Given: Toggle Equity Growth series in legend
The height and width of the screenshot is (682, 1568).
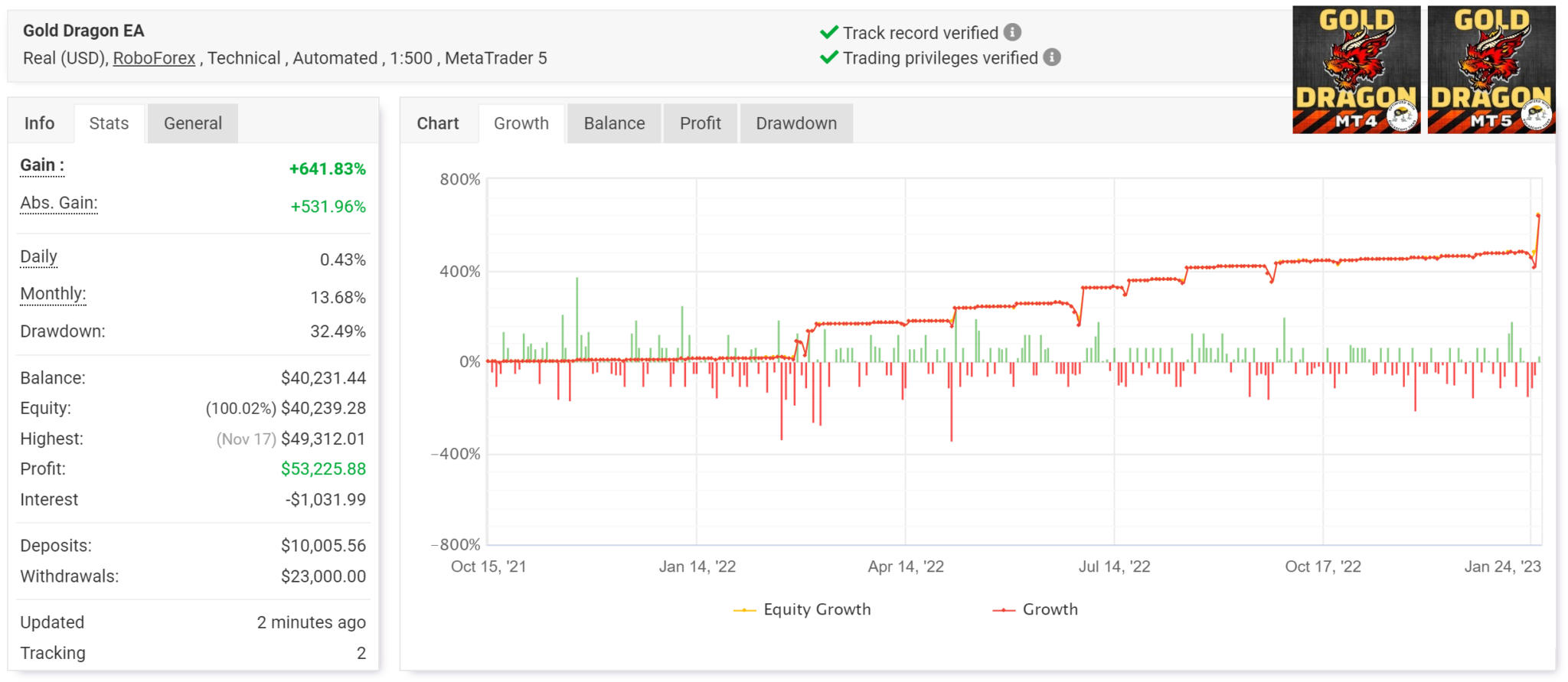Looking at the screenshot, I should pyautogui.click(x=802, y=609).
